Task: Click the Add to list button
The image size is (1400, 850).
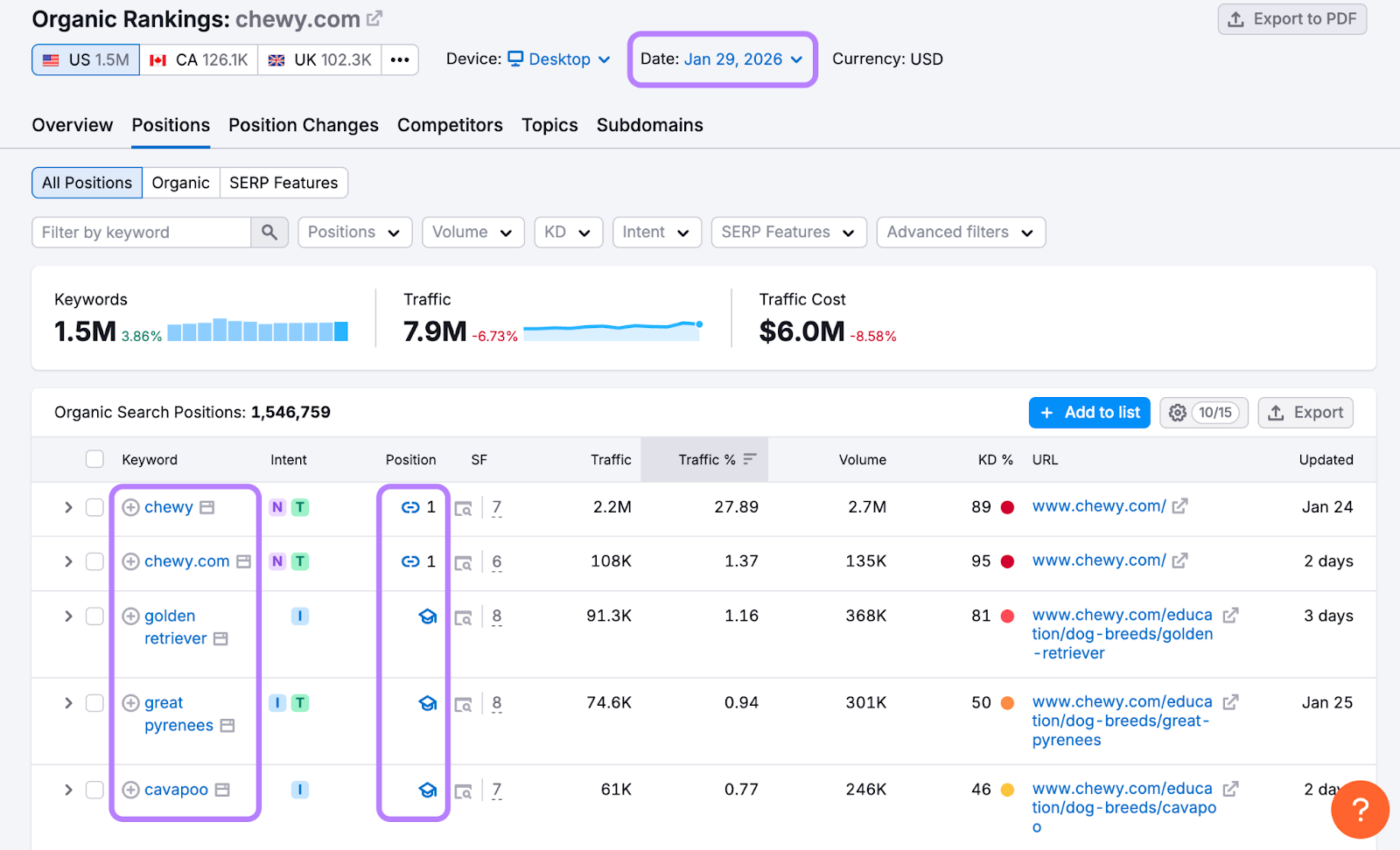Action: 1089,413
